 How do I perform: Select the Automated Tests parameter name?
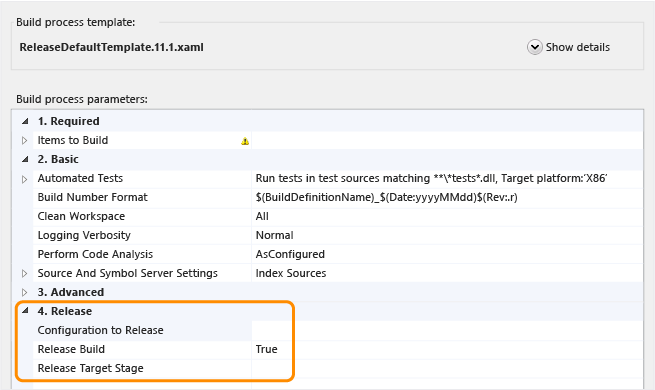tap(80, 178)
